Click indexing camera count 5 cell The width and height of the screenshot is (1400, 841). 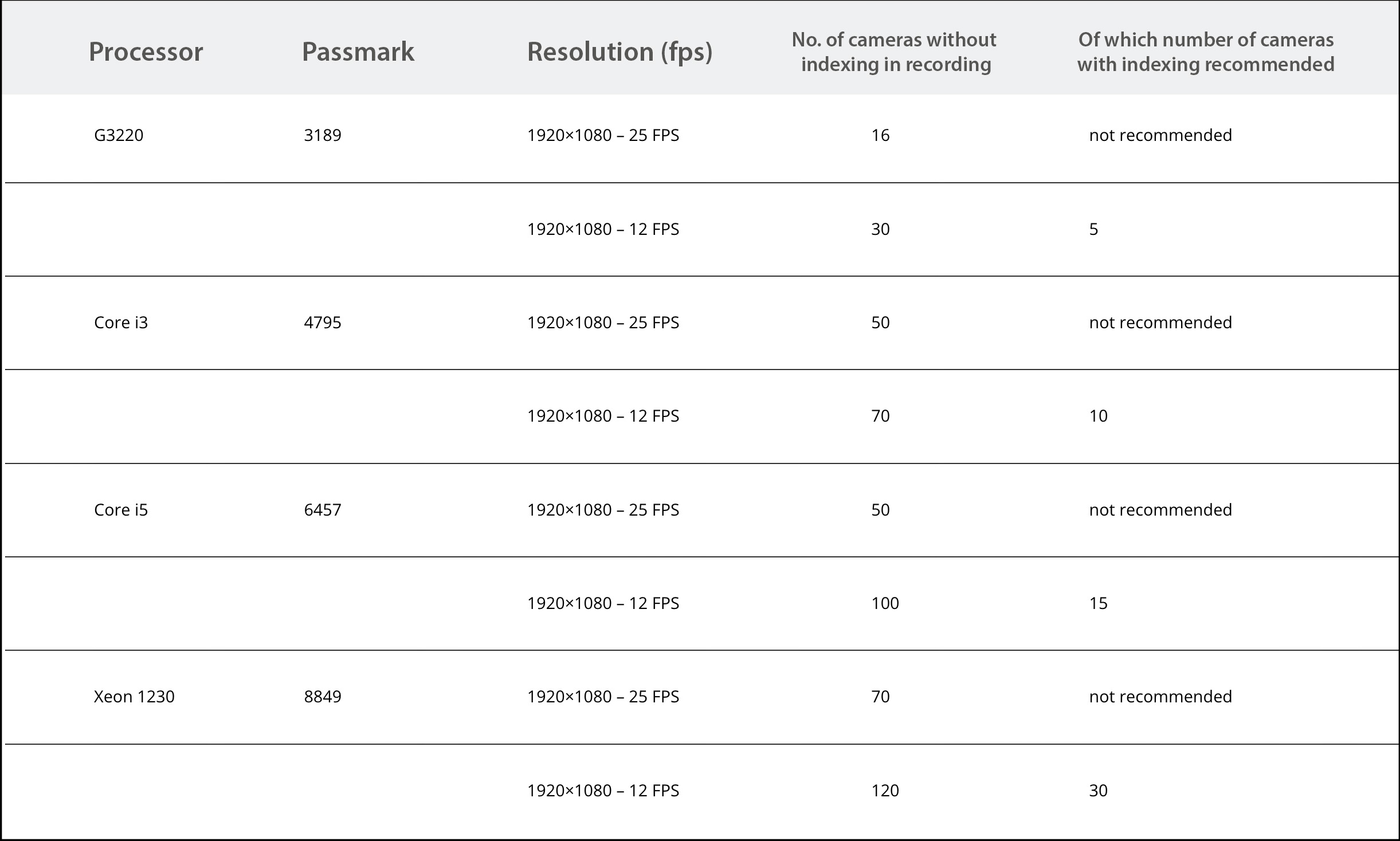coord(1093,229)
